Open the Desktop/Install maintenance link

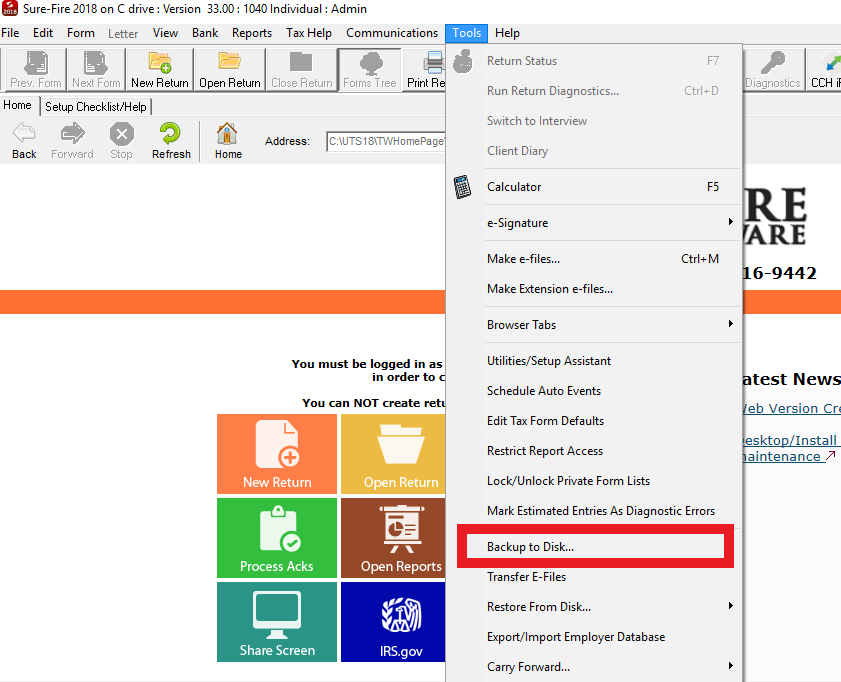[790, 448]
